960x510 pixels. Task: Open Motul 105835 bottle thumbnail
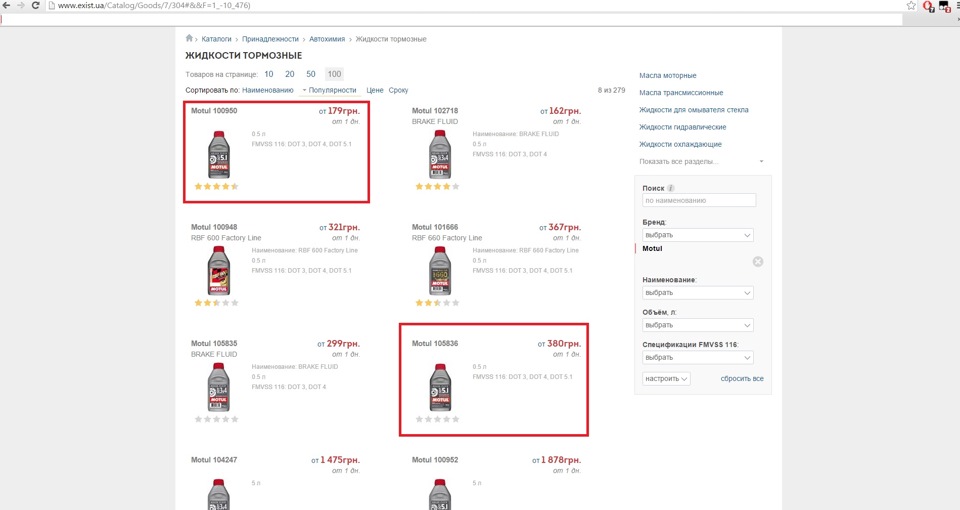(219, 387)
